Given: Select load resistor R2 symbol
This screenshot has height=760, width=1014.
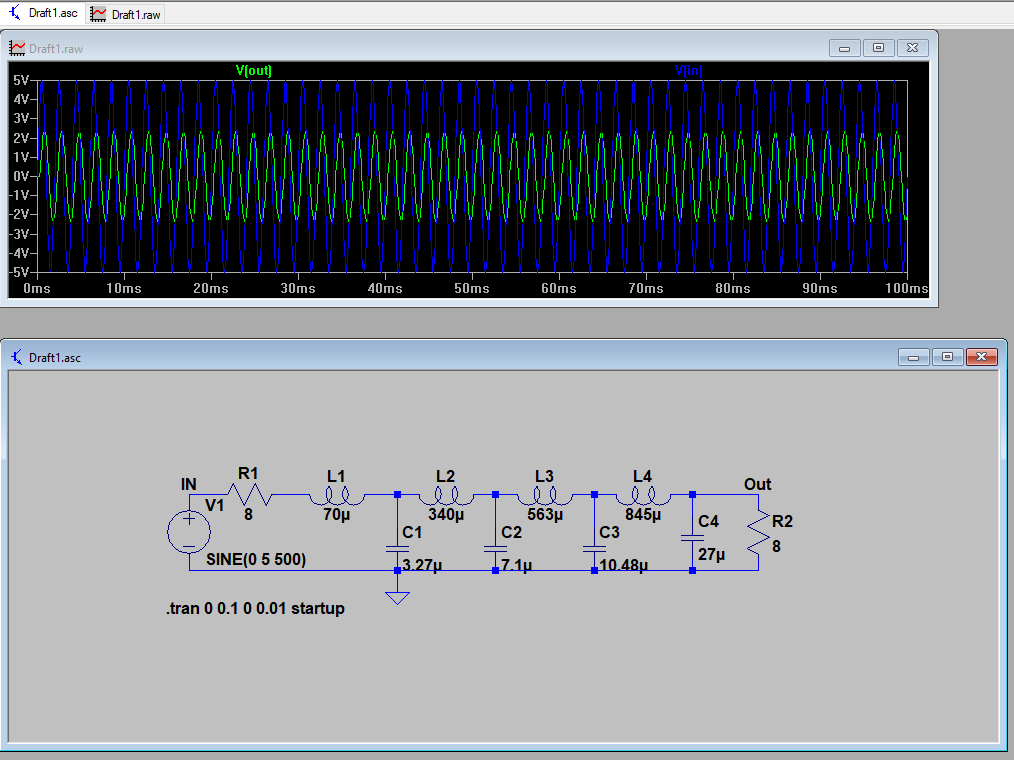Looking at the screenshot, I should pyautogui.click(x=759, y=532).
